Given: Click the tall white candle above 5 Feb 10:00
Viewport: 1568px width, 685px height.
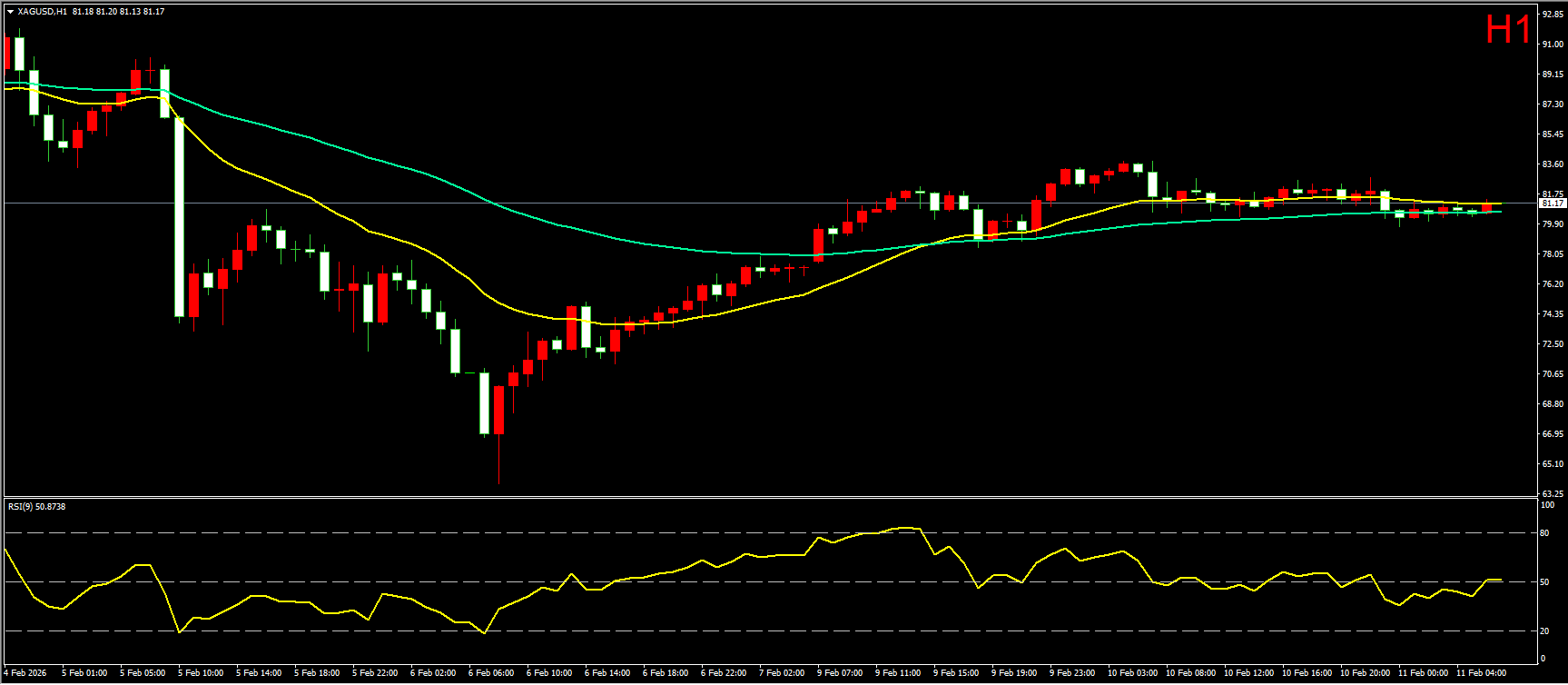Looking at the screenshot, I should click(x=180, y=218).
